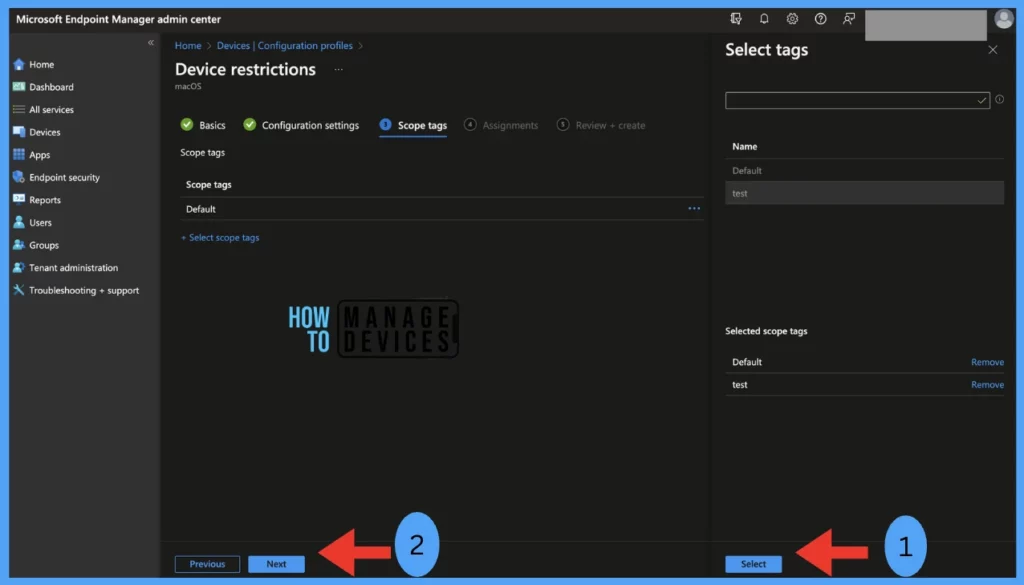Click the Select button
The width and height of the screenshot is (1024, 585).
tap(753, 564)
